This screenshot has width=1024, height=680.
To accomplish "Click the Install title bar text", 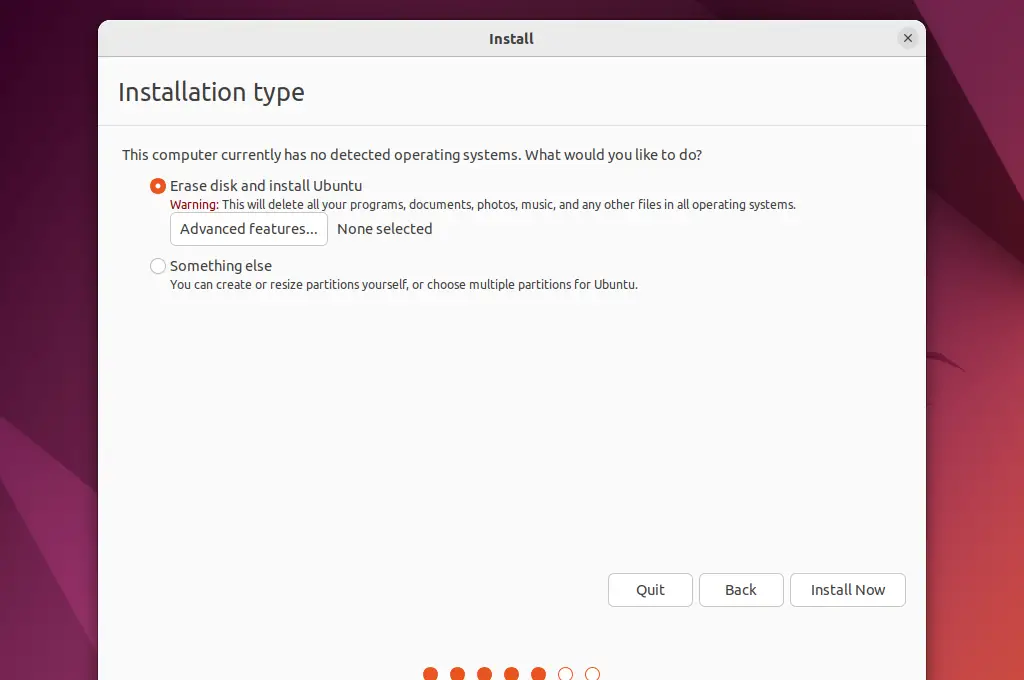I will 511,39.
